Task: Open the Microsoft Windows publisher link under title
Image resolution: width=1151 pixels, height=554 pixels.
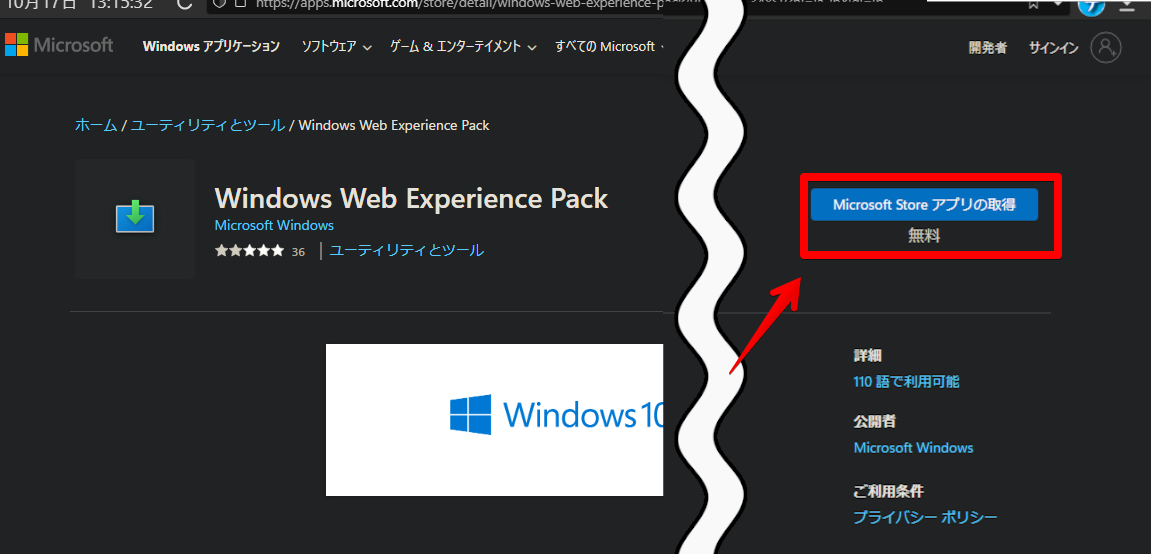Action: [x=274, y=225]
